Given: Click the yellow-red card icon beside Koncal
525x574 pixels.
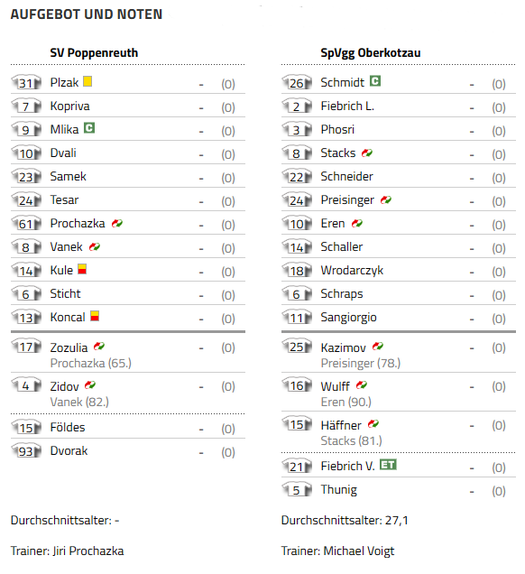Looking at the screenshot, I should pyautogui.click(x=95, y=316).
